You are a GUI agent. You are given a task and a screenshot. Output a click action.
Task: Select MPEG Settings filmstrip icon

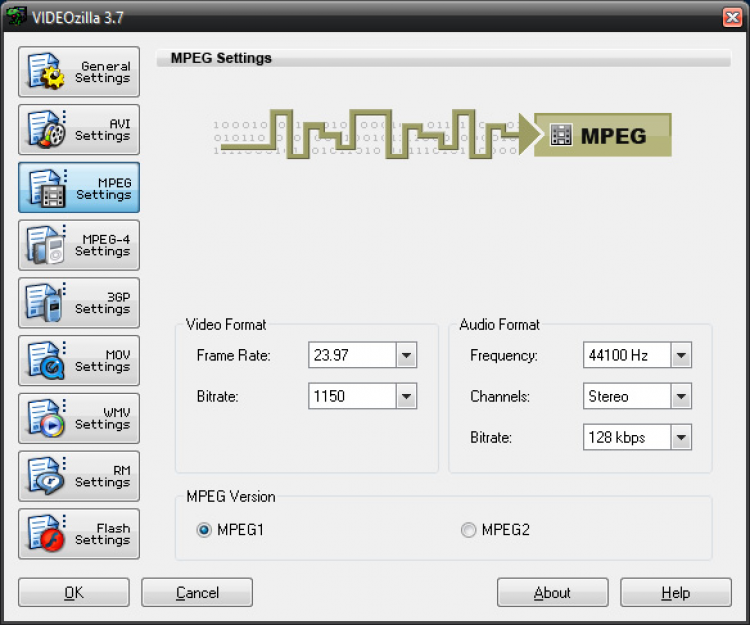(47, 188)
